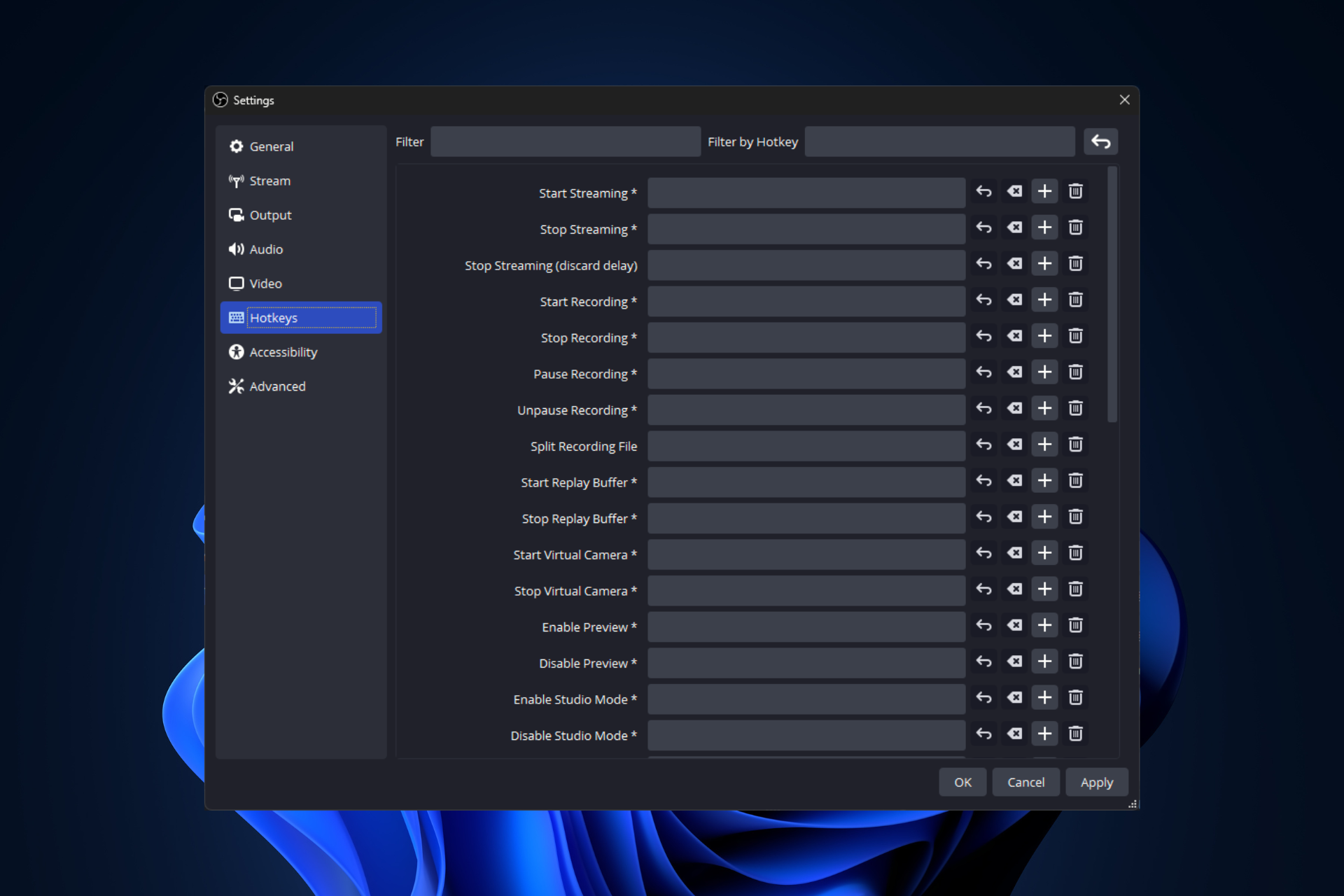This screenshot has width=1344, height=896.
Task: Open the Video settings section
Action: point(301,283)
